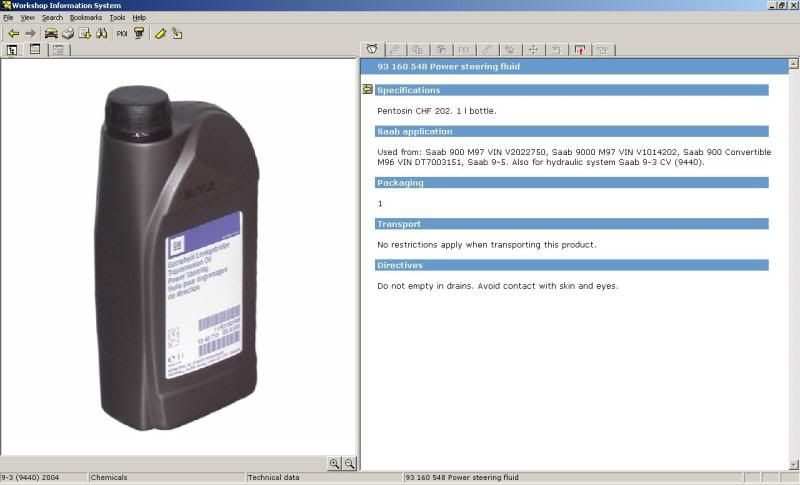Click the pointing hand toolbar icon
The height and width of the screenshot is (485, 800).
click(177, 33)
